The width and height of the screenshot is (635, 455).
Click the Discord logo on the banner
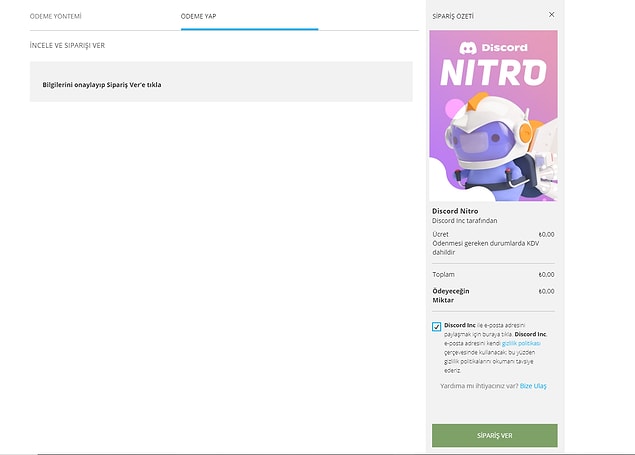[493, 48]
